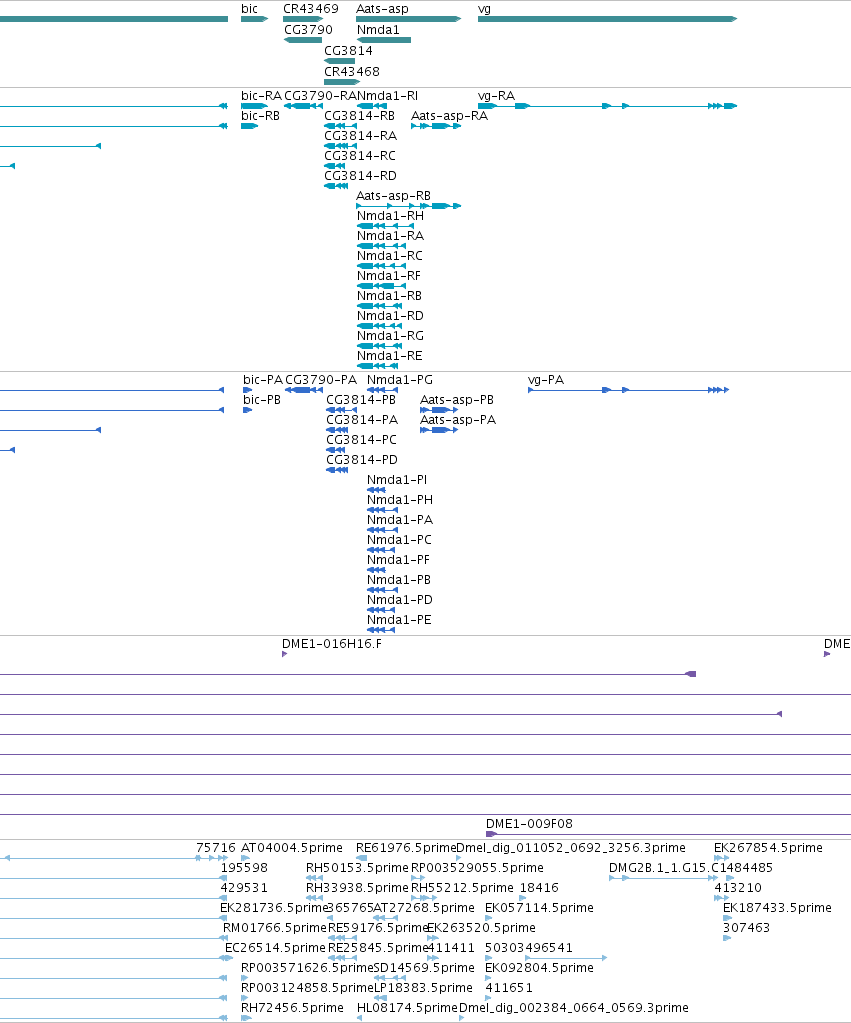Click the Nmda1-RB transcript label
This screenshot has width=851, height=1023.
pyautogui.click(x=389, y=296)
